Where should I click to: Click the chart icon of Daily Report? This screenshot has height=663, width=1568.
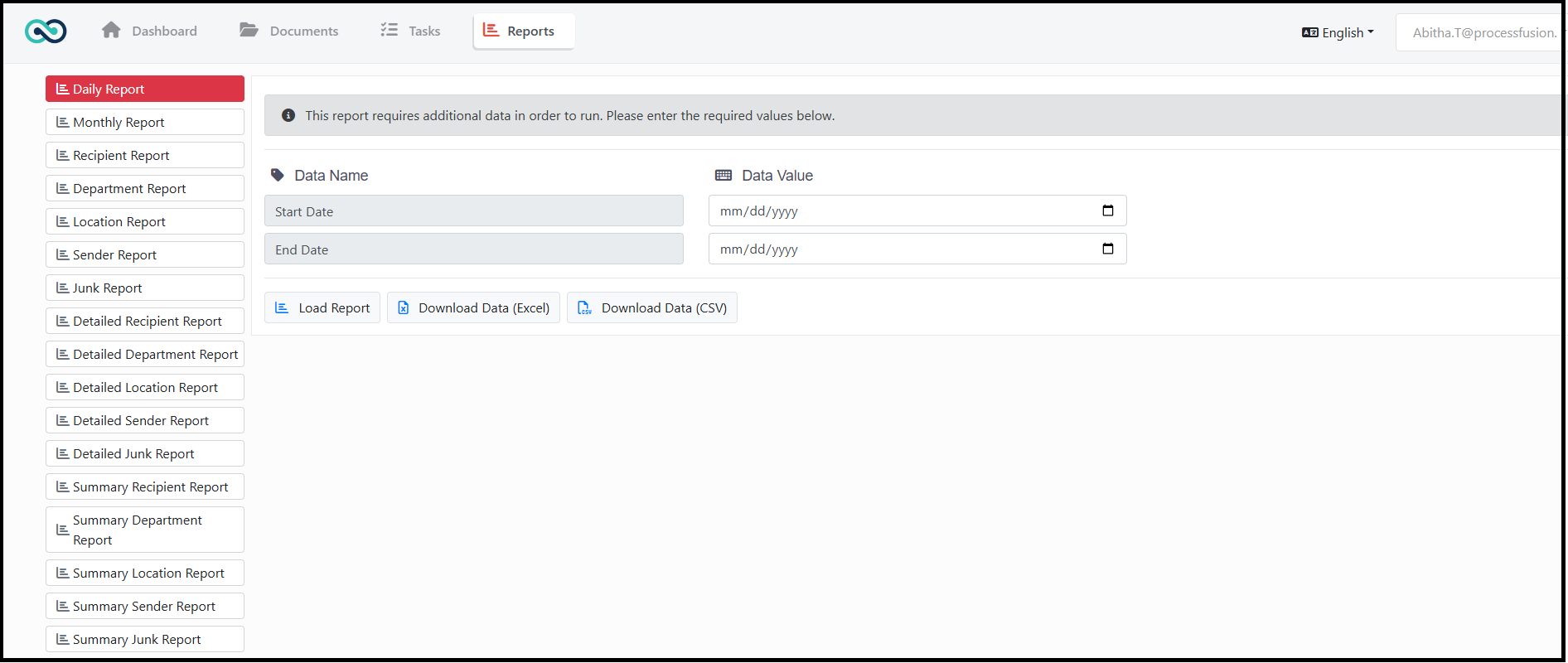pyautogui.click(x=62, y=89)
